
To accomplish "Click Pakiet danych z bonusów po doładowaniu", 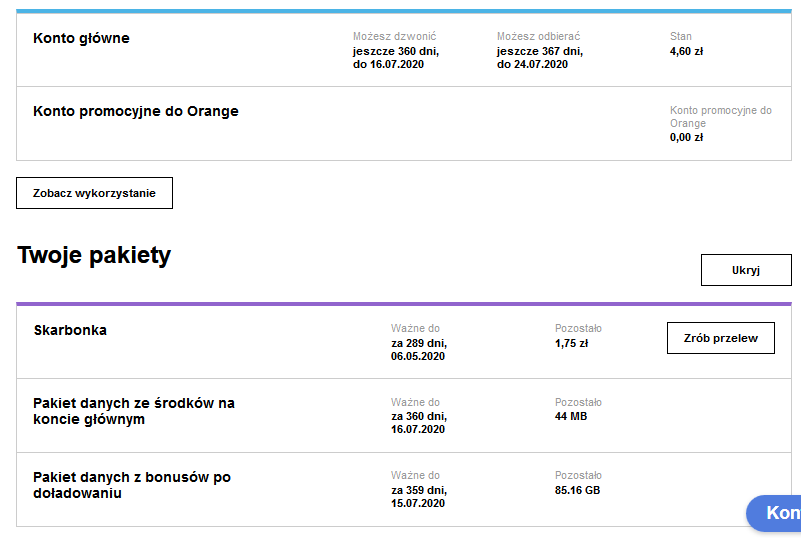I will click(x=132, y=485).
